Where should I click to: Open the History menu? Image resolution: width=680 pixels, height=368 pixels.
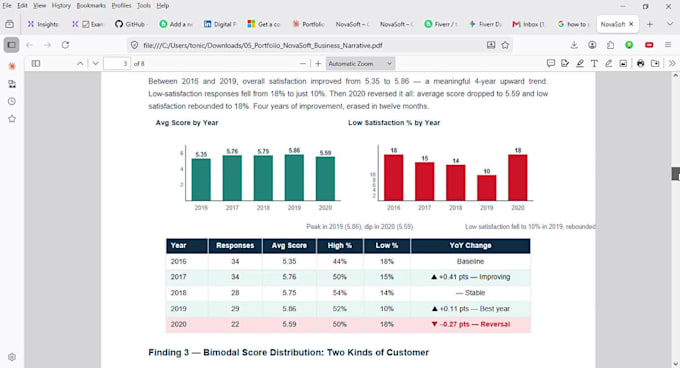61,6
